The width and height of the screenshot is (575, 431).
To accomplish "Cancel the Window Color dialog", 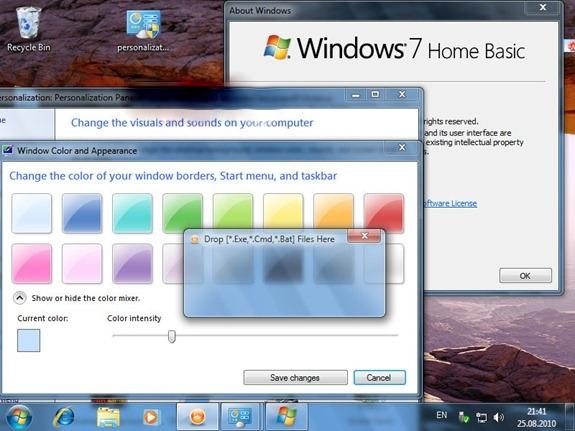I will [380, 377].
